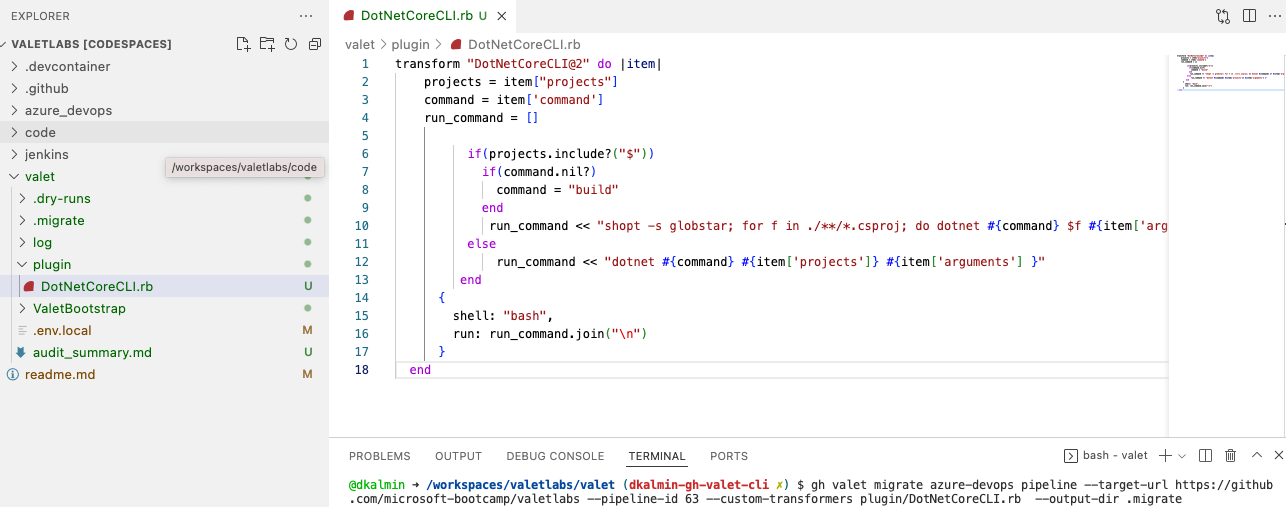
Task: Close the DotNetCoreCLI.rb editor tab
Action: pos(501,16)
